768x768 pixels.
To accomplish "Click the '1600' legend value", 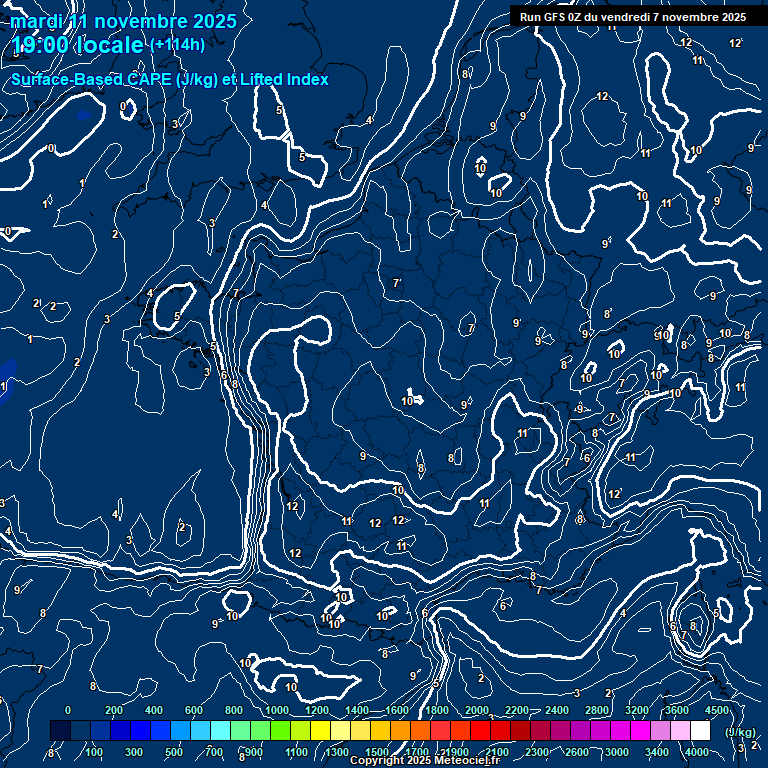I will tap(397, 710).
